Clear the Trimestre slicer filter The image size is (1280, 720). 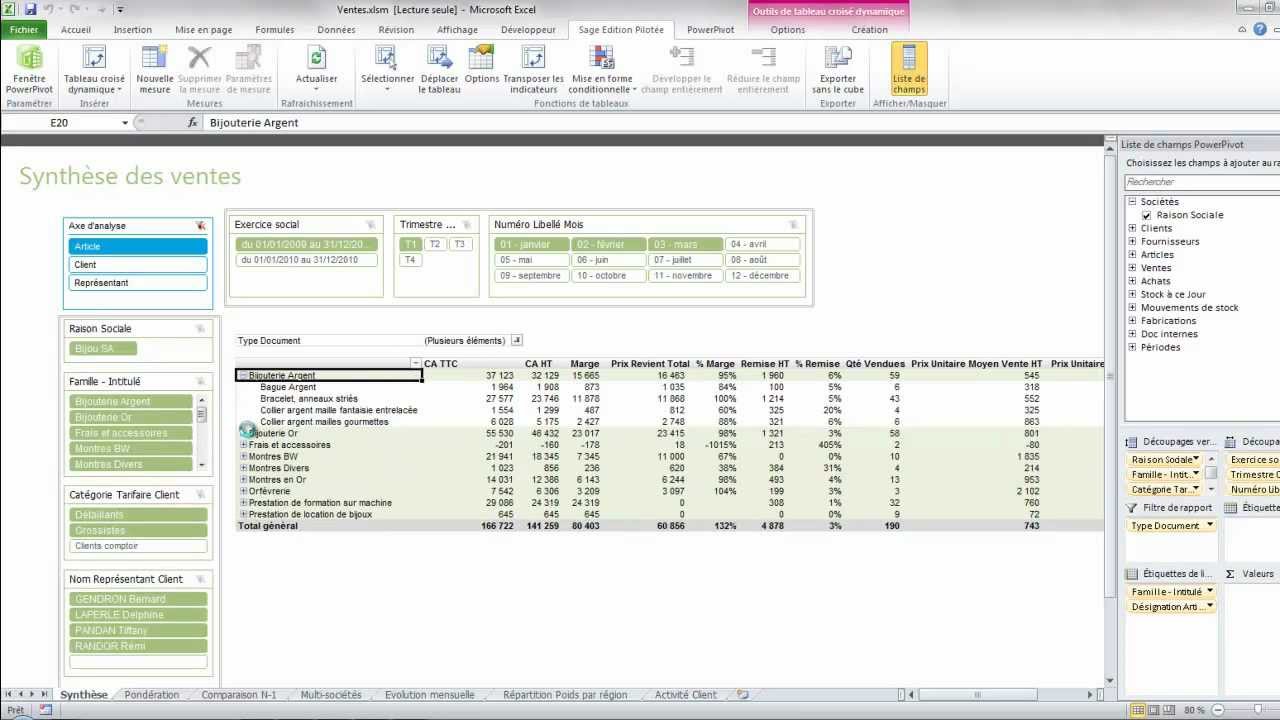pos(467,225)
